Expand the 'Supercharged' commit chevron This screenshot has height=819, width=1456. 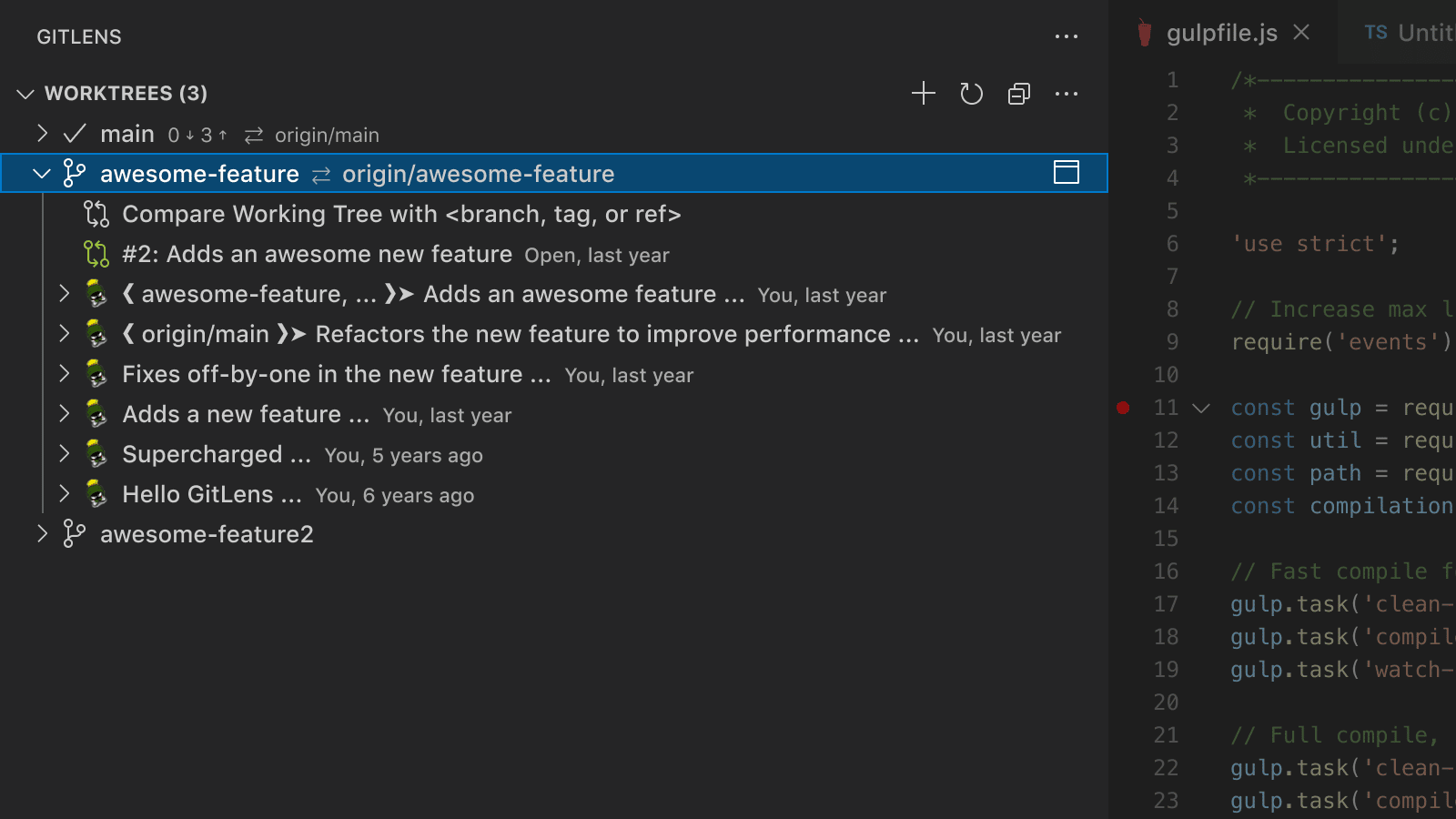[x=65, y=454]
